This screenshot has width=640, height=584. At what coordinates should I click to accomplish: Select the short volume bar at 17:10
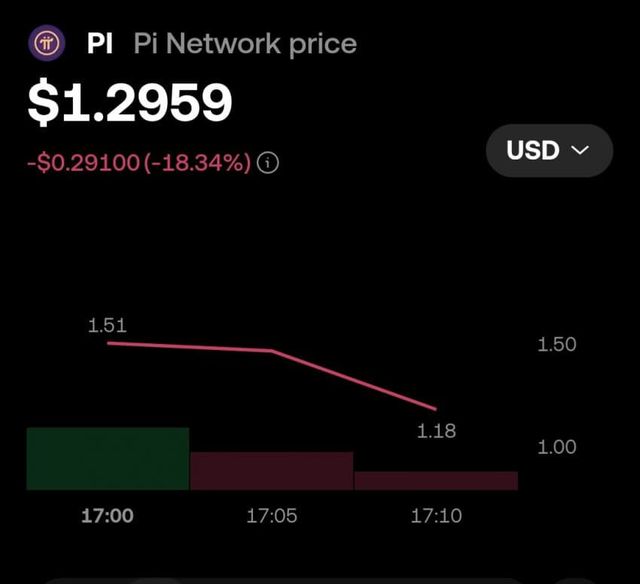[436, 480]
